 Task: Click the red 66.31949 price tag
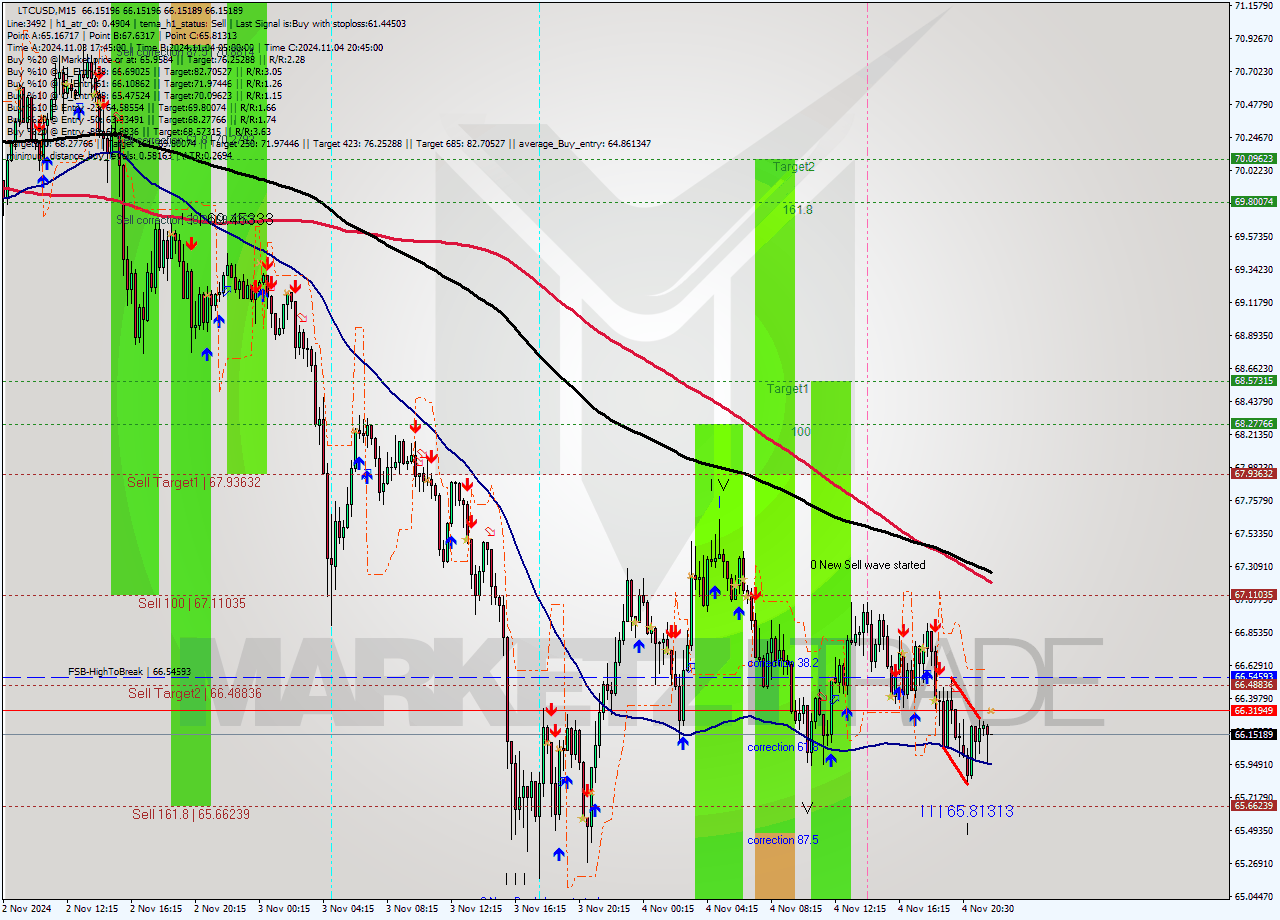tap(1254, 710)
